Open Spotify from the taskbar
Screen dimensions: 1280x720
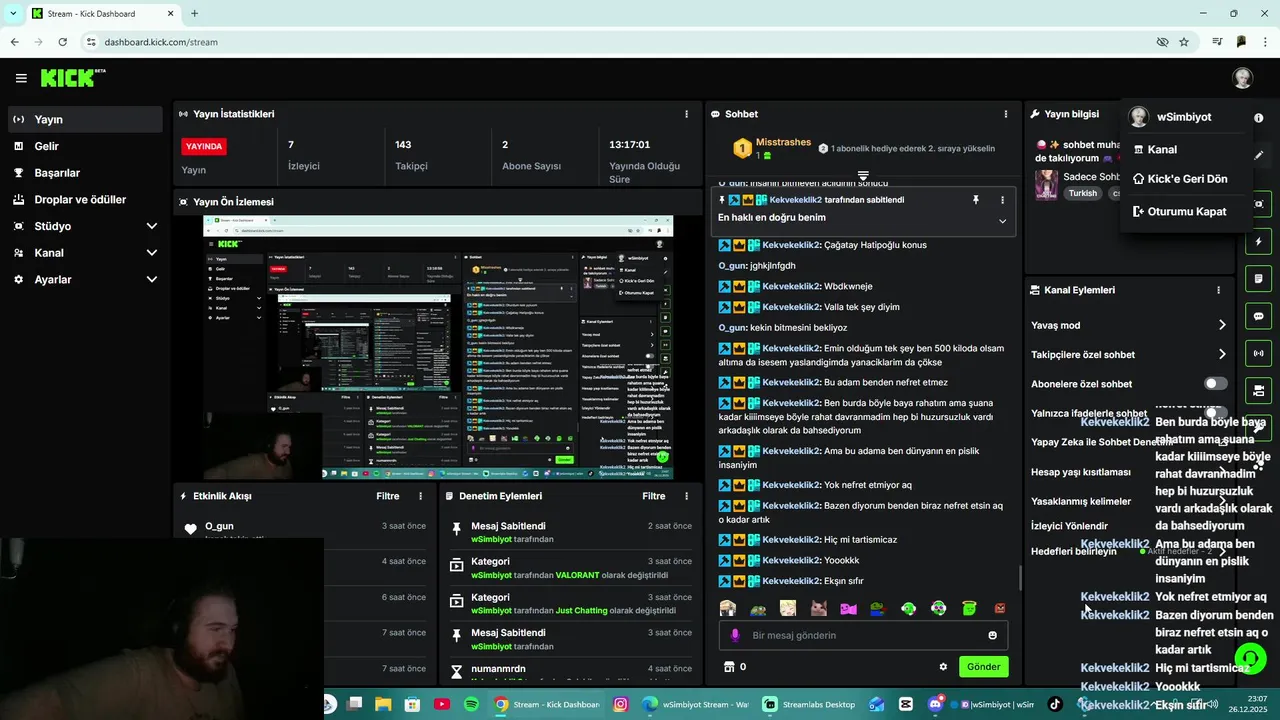pos(471,704)
